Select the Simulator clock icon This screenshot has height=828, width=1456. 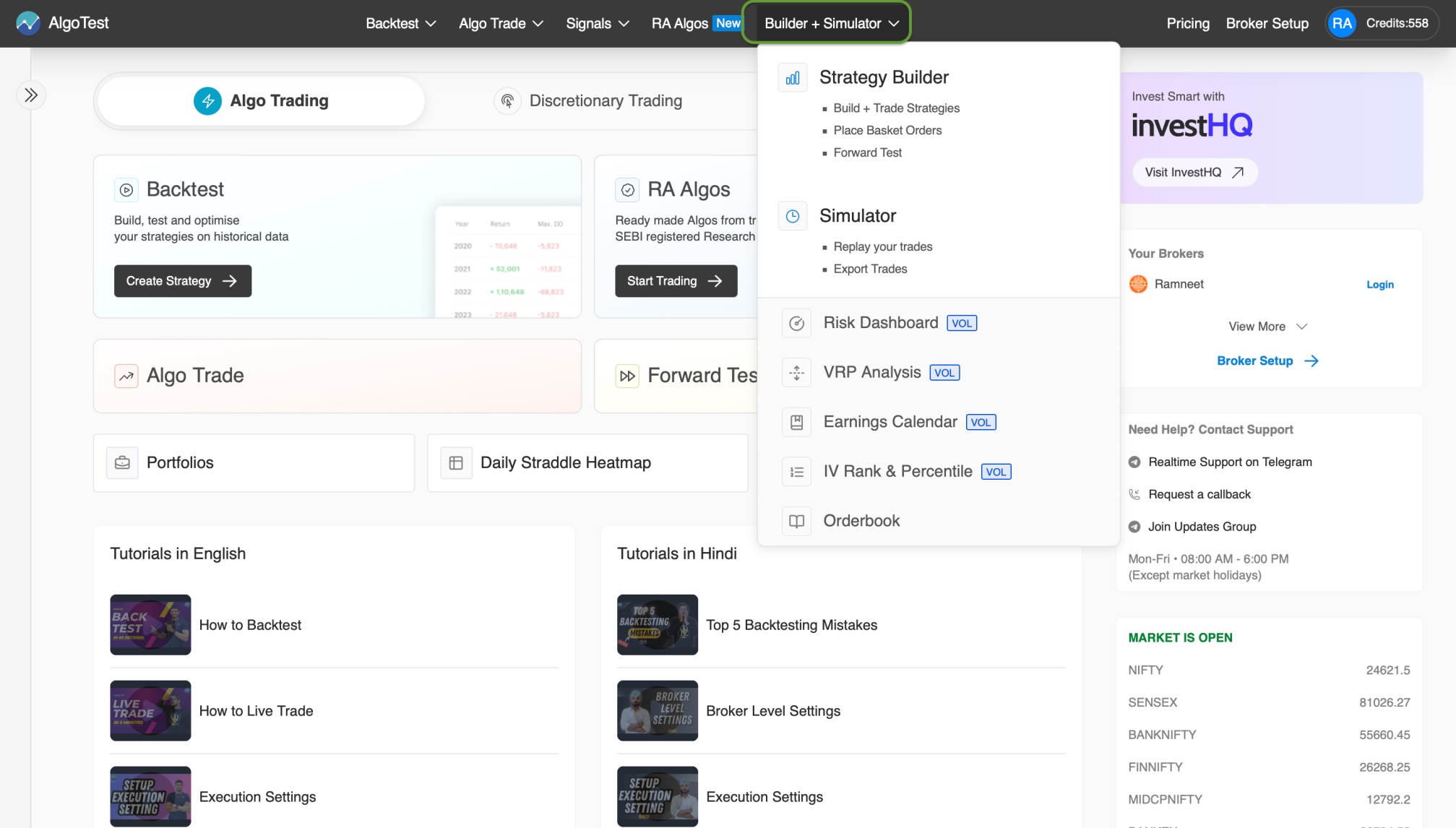pos(793,215)
